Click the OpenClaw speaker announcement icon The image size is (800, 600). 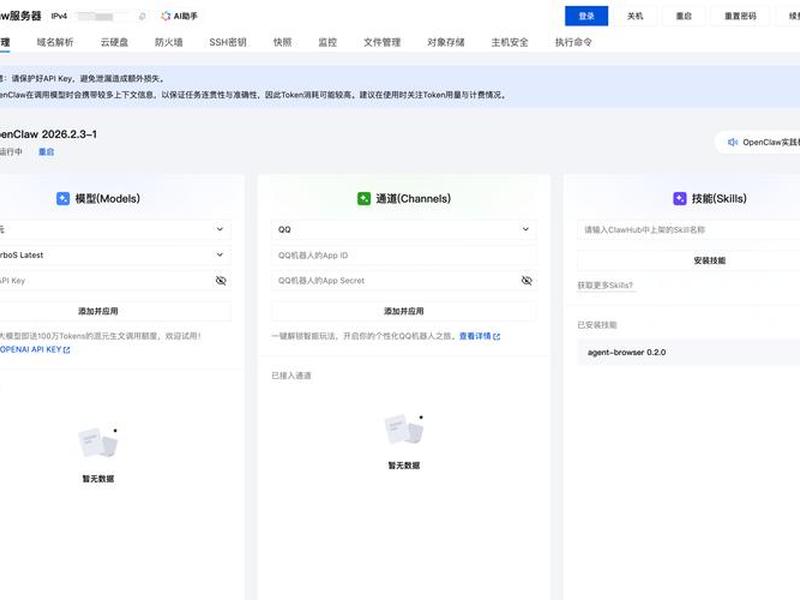pos(733,142)
